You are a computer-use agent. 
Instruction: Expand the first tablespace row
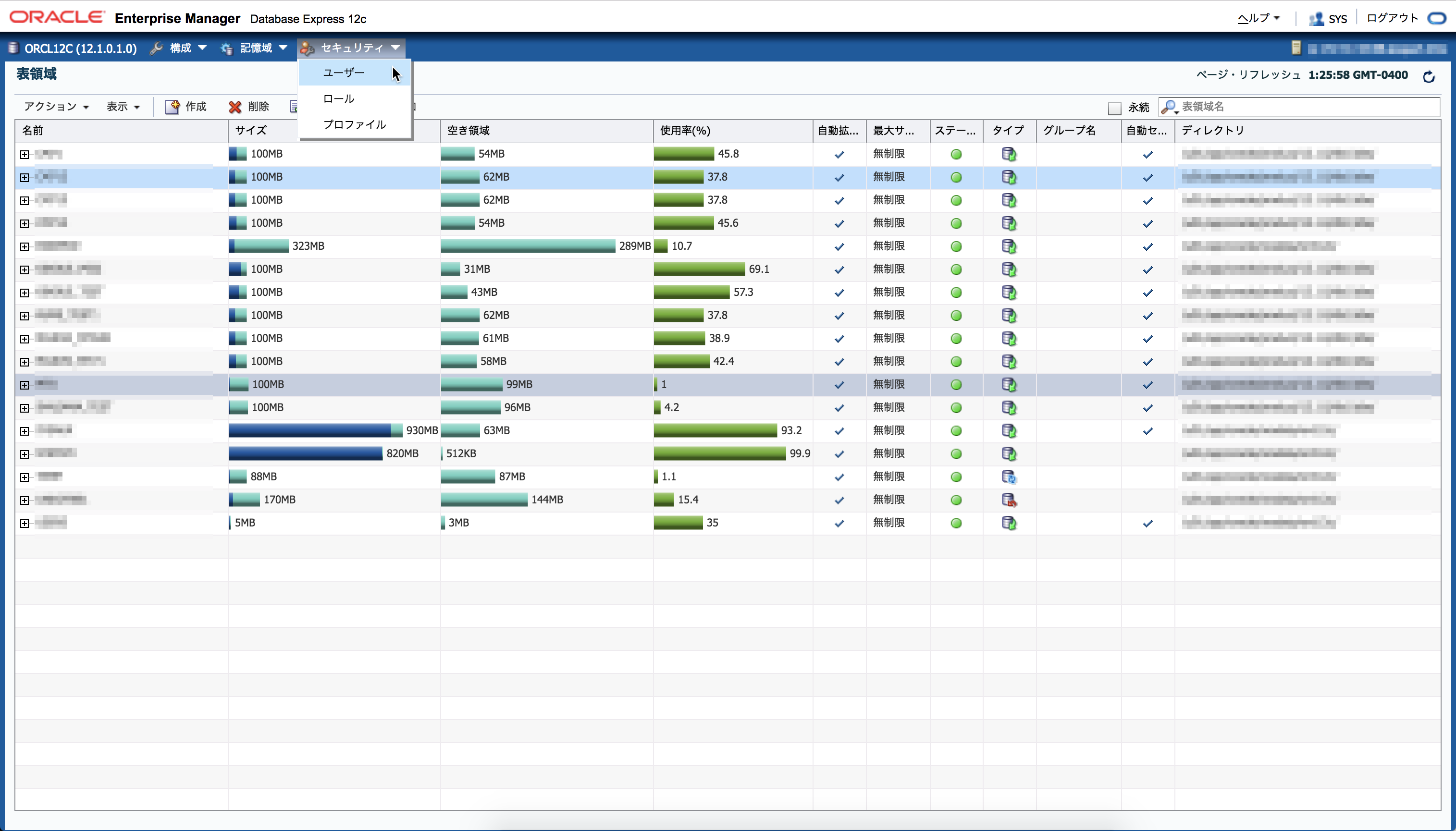click(25, 155)
